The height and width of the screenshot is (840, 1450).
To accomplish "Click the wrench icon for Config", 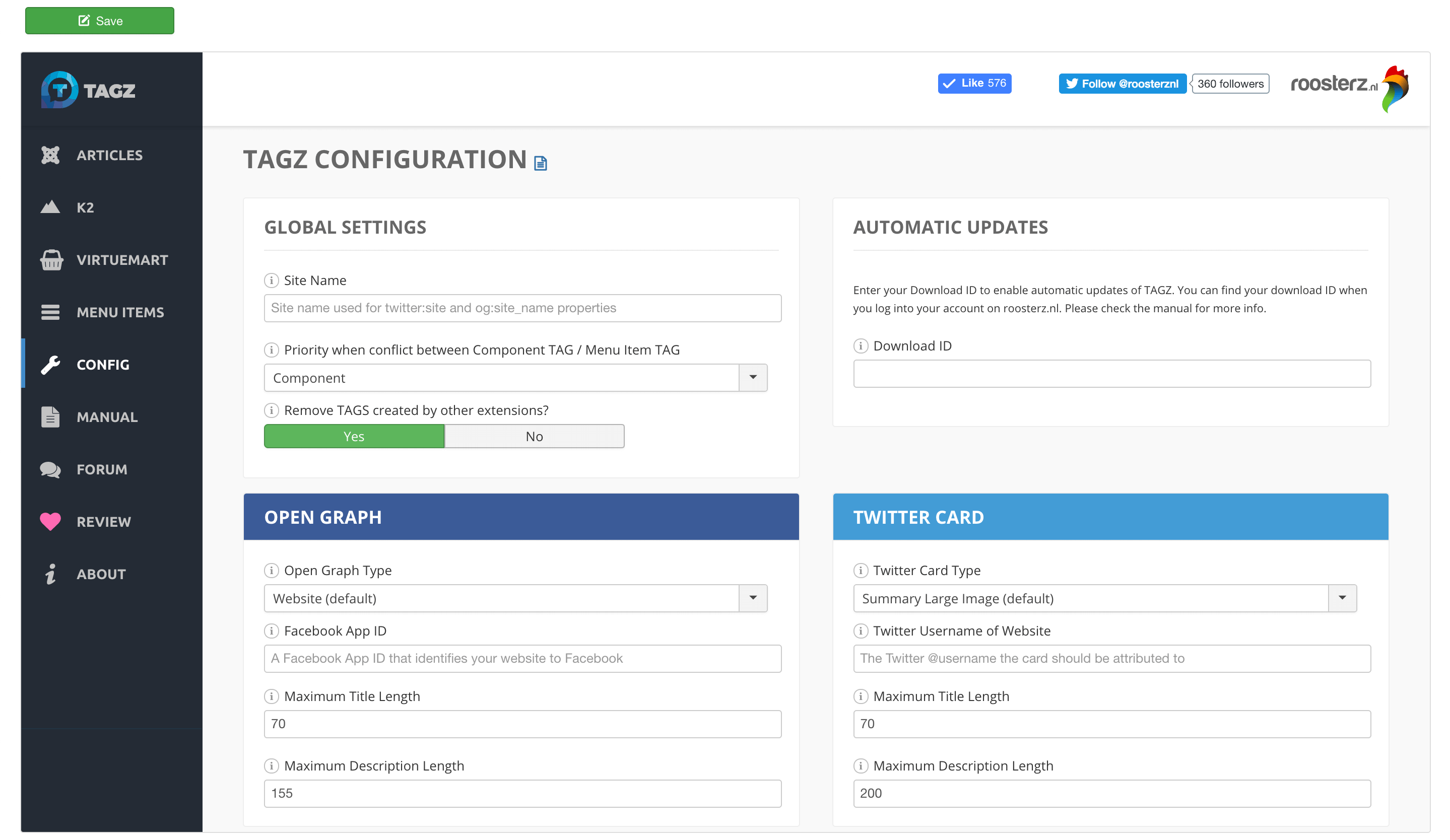I will click(51, 365).
